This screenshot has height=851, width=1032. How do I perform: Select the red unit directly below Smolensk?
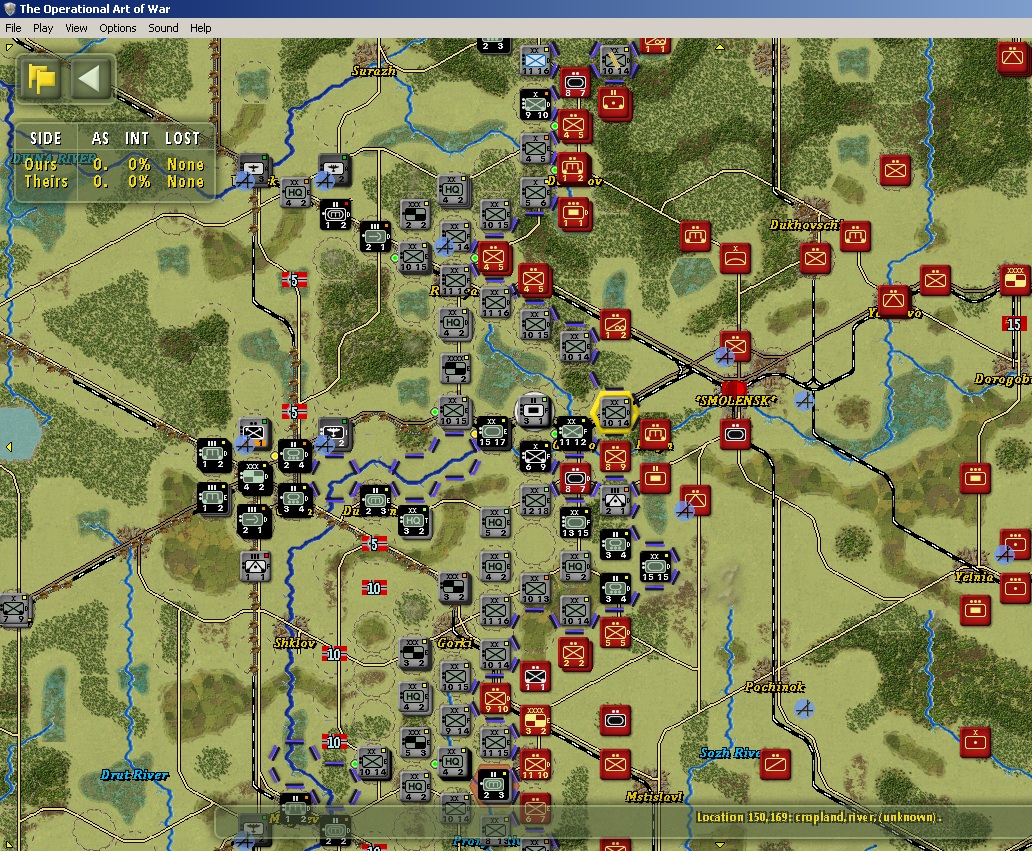[x=735, y=434]
